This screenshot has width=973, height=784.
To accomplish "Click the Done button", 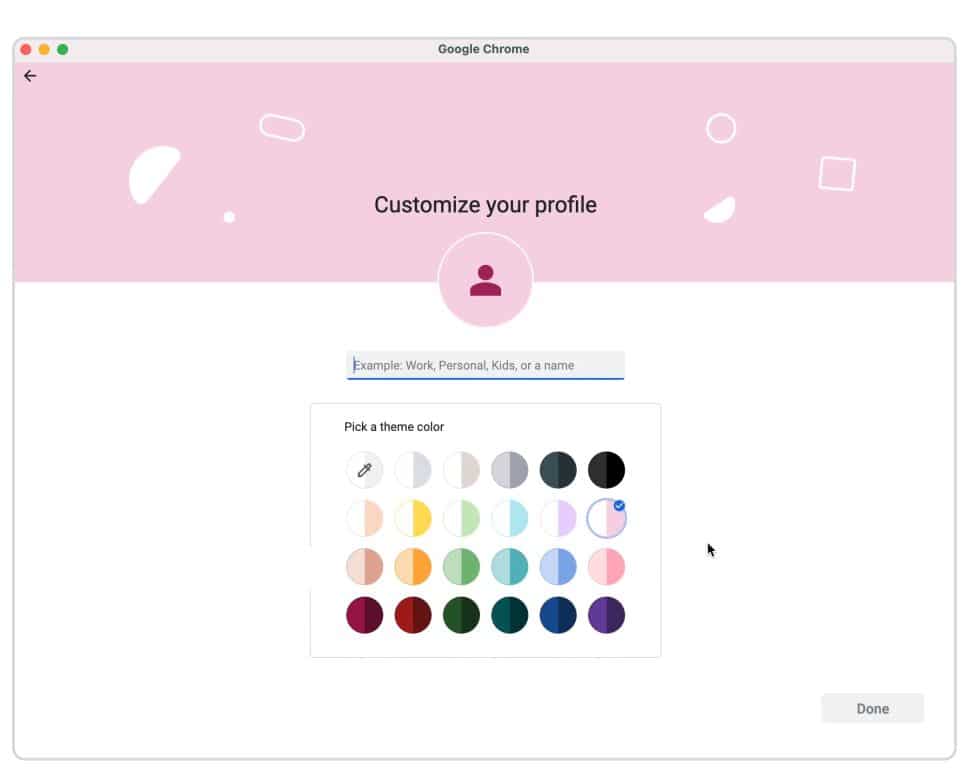I will tap(872, 708).
